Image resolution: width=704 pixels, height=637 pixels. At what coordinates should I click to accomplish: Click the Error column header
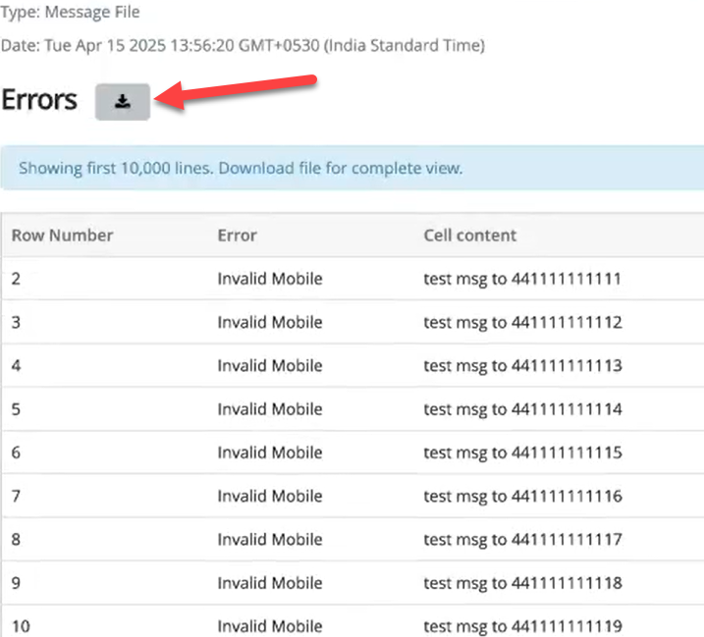(x=237, y=236)
